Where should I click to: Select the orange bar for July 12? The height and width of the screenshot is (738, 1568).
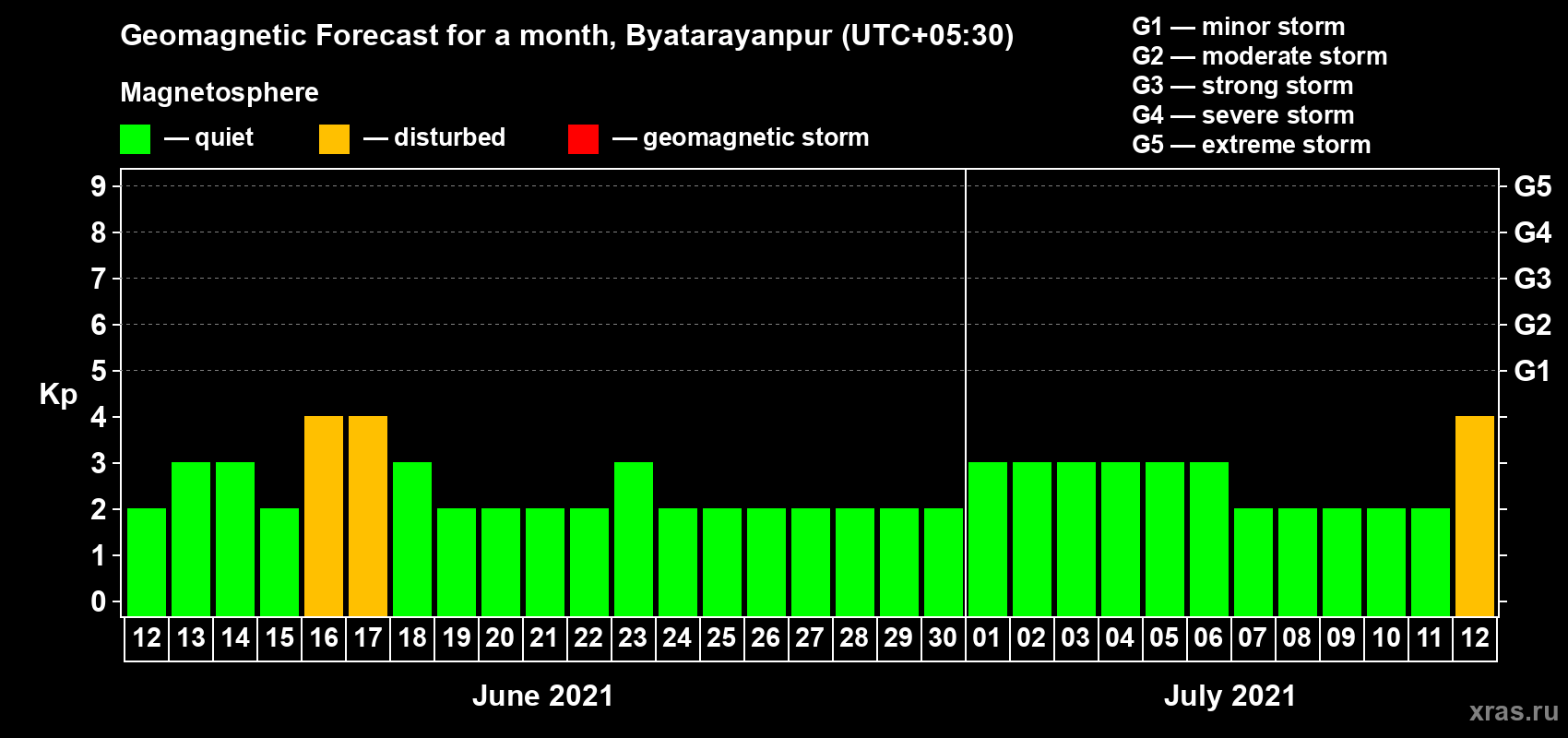pos(1475,517)
